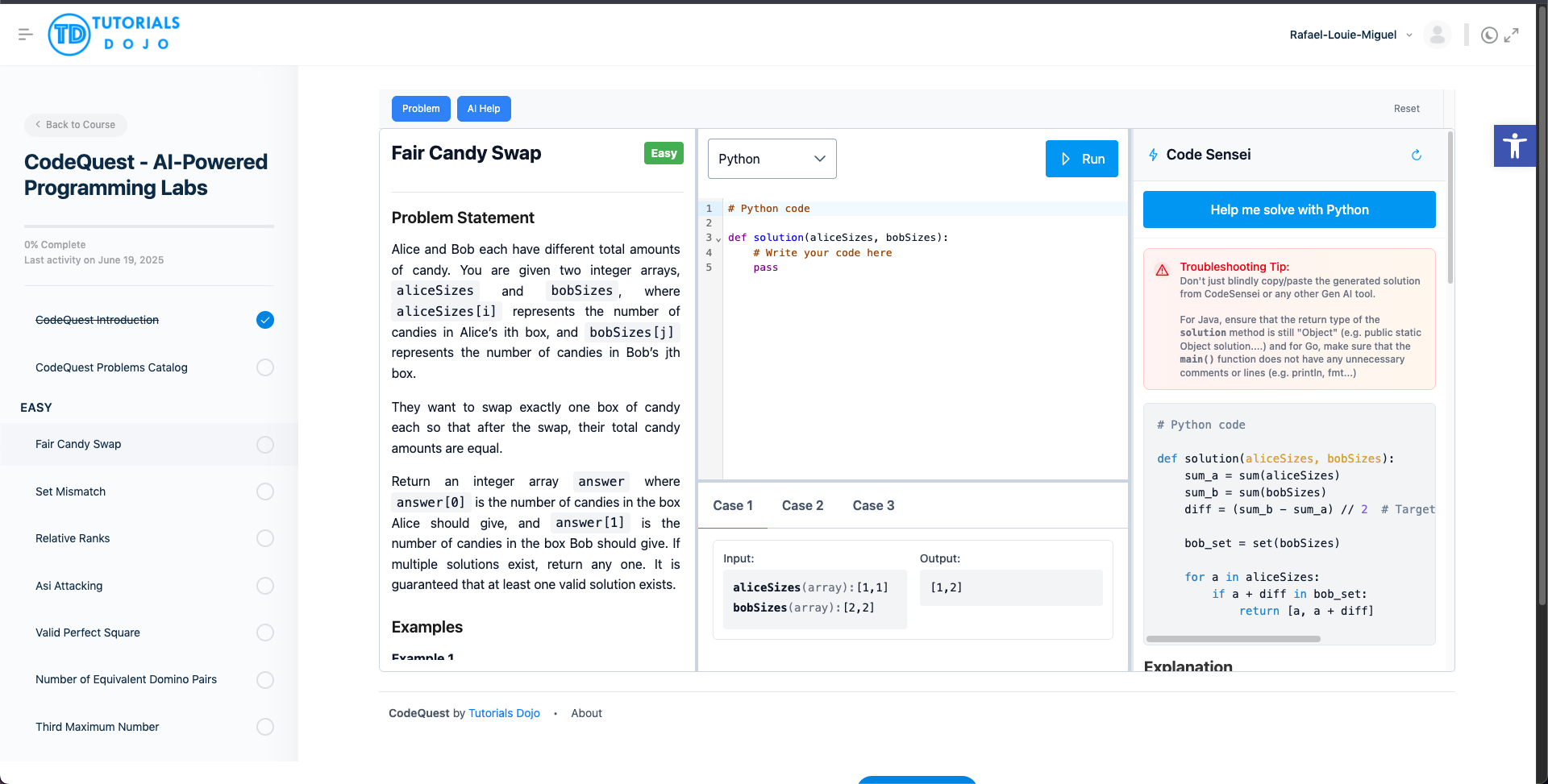Click the EASY section heading
The image size is (1548, 784).
pyautogui.click(x=36, y=408)
